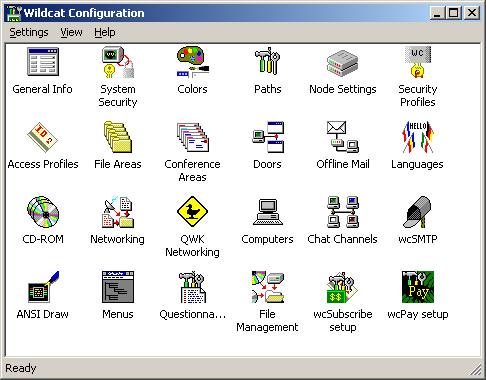Image resolution: width=486 pixels, height=380 pixels.
Task: Click the Paths tools icon
Action: coord(267,61)
